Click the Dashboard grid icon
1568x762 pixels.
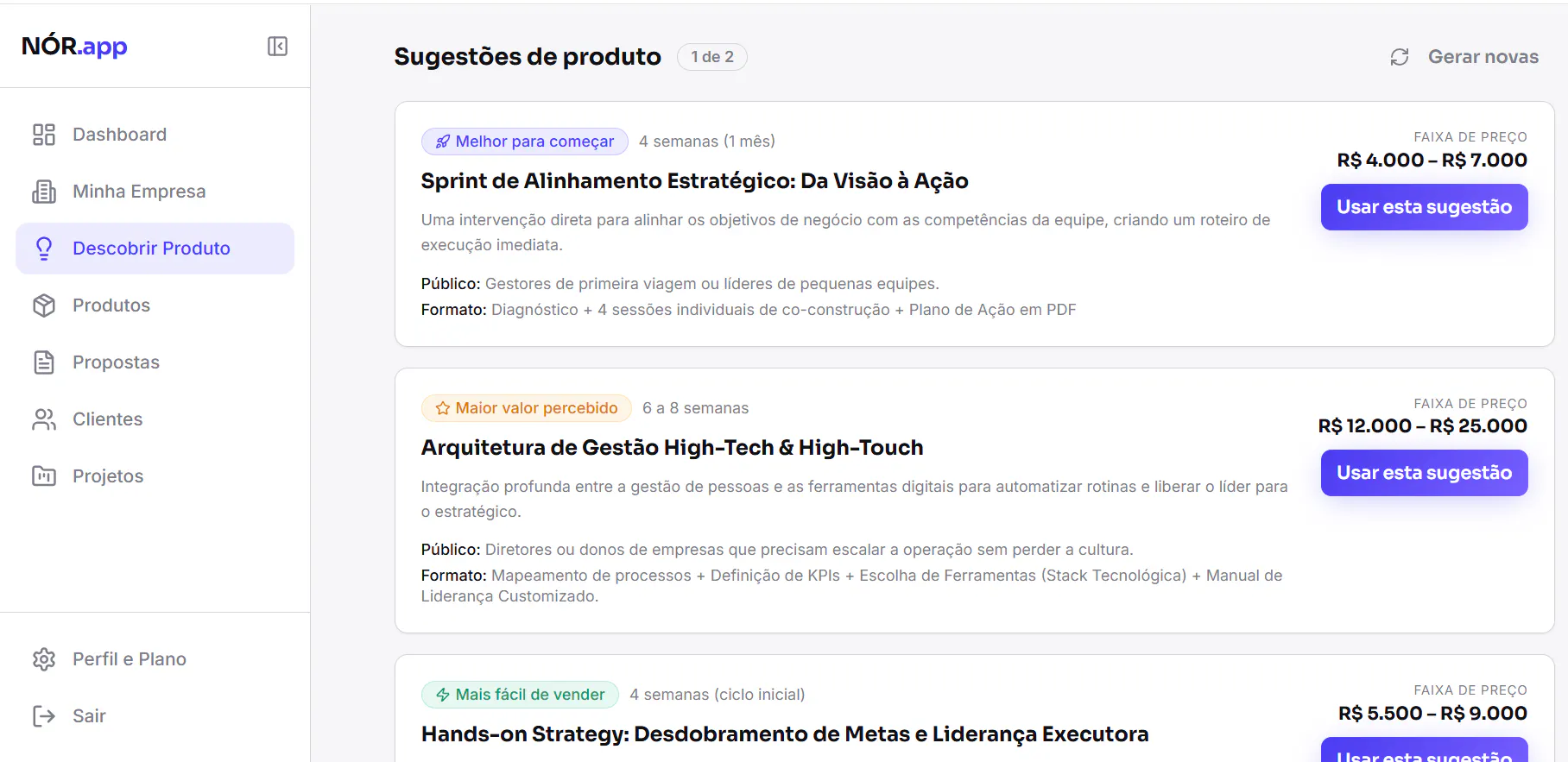click(44, 135)
